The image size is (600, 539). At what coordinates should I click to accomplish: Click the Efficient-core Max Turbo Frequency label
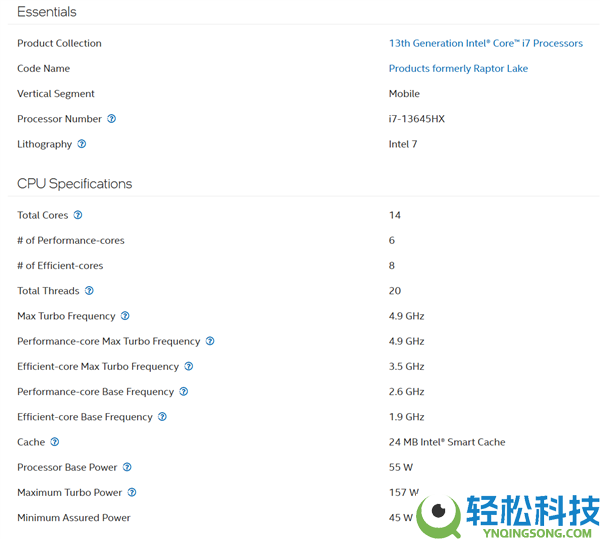coord(98,366)
